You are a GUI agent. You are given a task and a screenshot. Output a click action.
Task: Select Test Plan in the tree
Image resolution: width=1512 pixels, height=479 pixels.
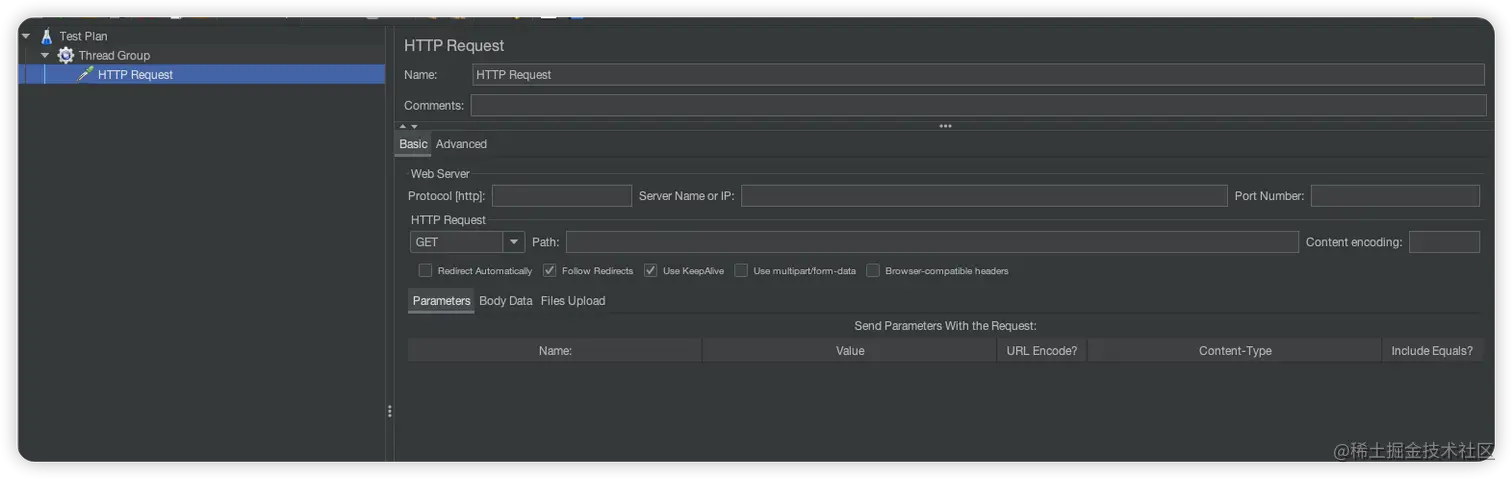click(83, 36)
